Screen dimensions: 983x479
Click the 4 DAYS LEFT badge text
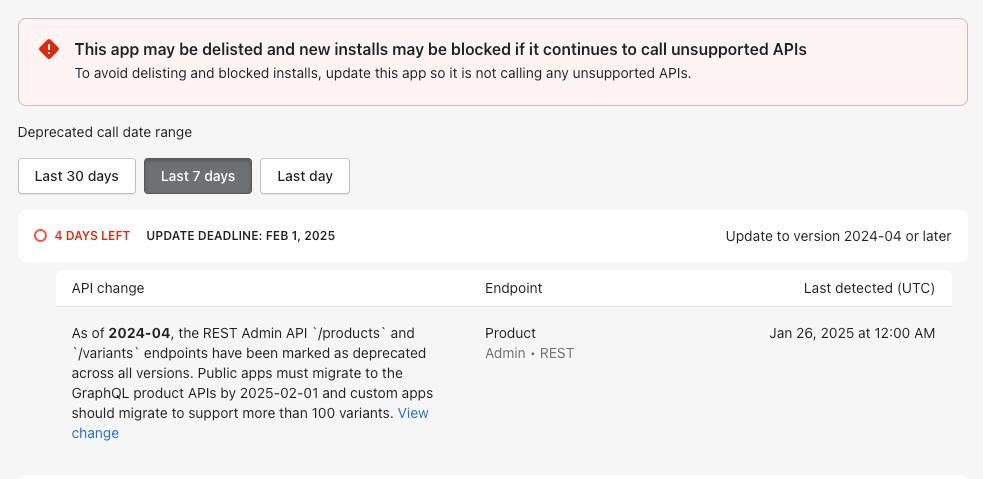(x=92, y=236)
